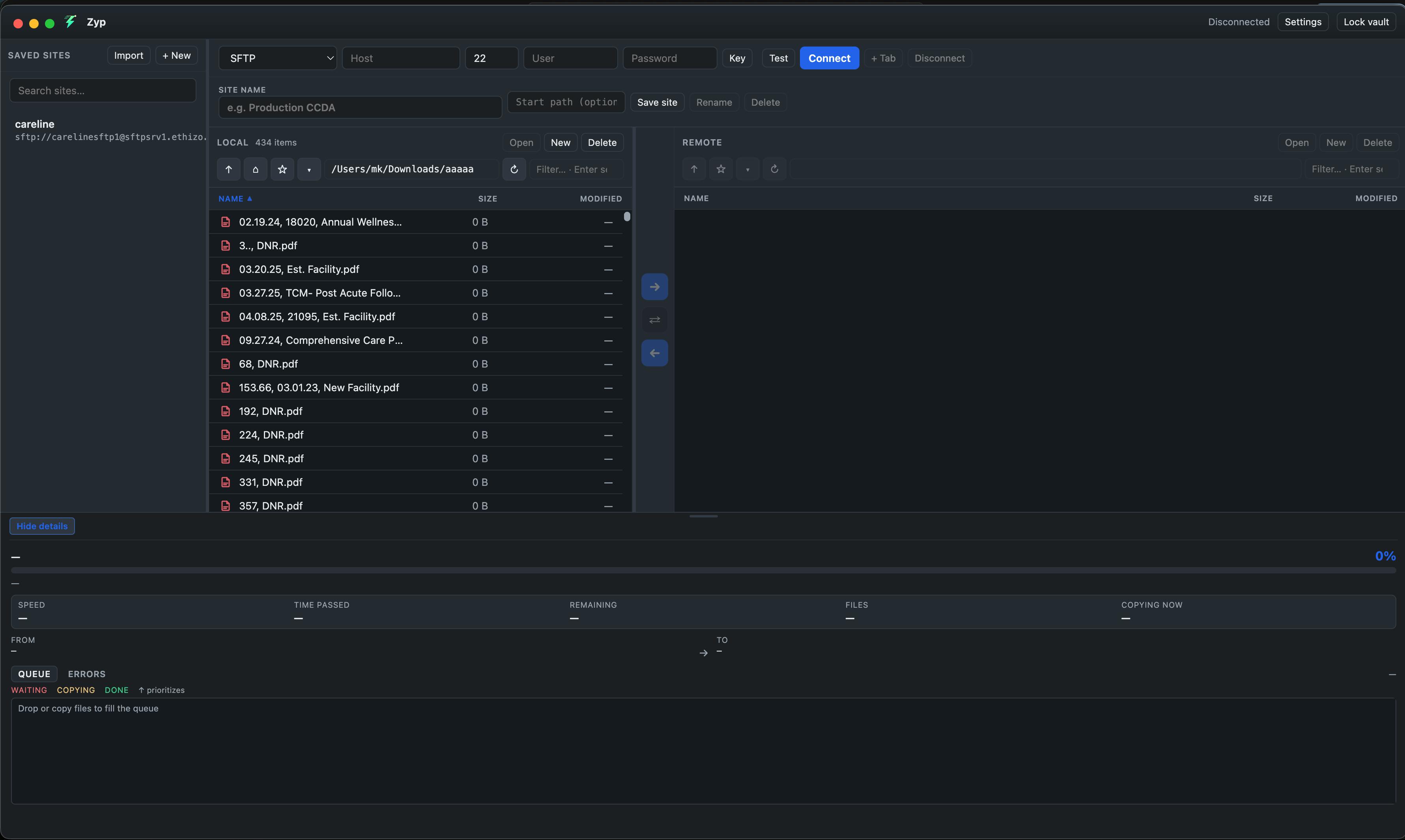
Task: Click the Local path field /Users/mk/Downloads/aaaaa
Action: point(411,169)
